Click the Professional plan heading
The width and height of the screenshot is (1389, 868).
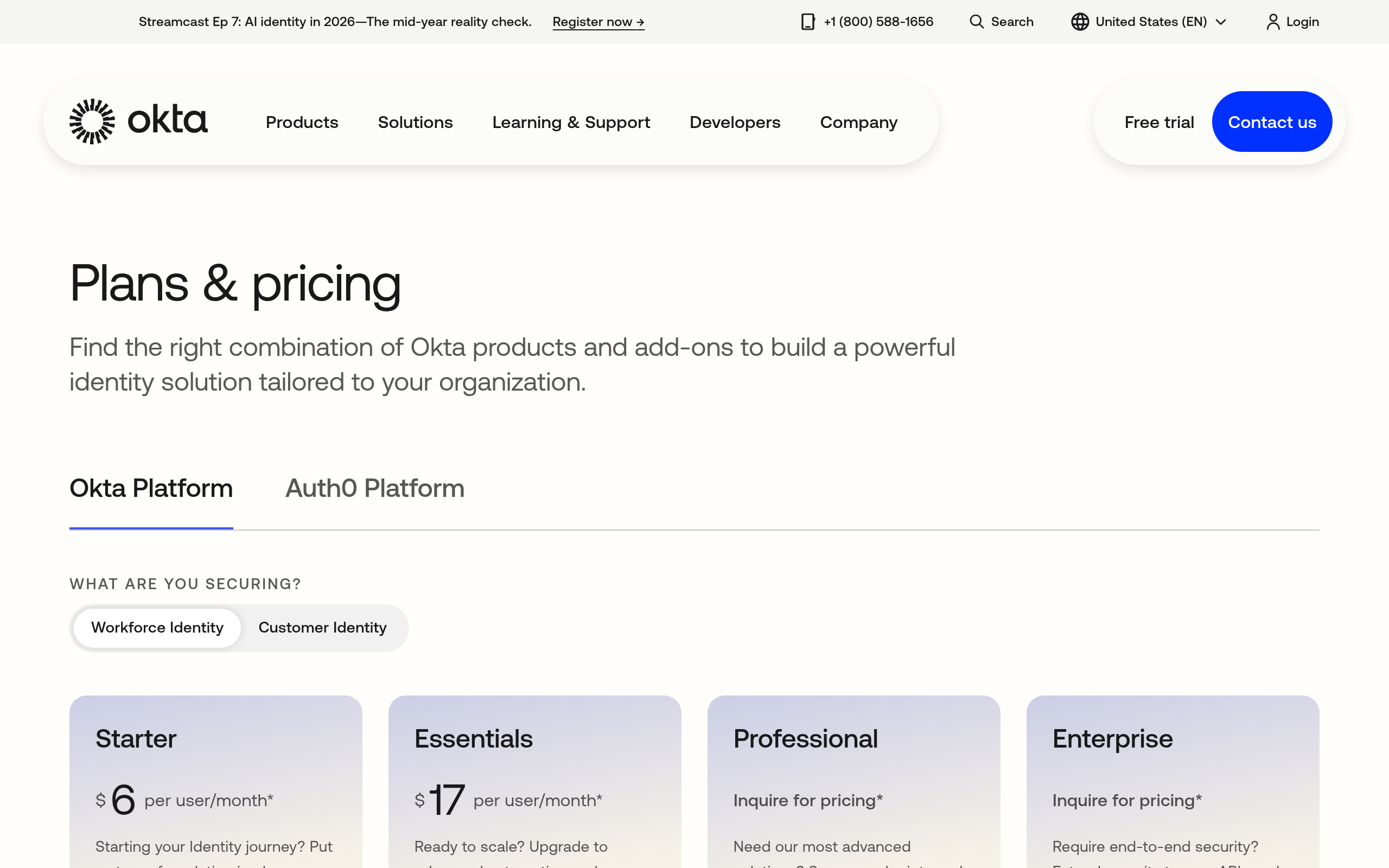tap(806, 738)
